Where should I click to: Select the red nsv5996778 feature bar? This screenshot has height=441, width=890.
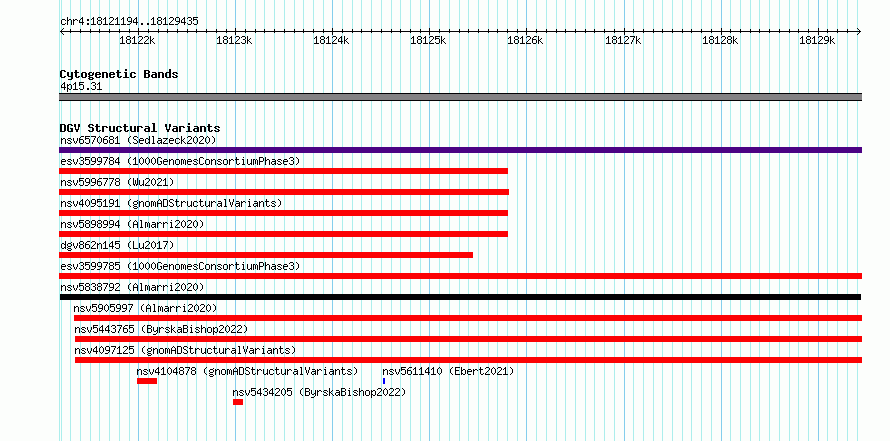(284, 192)
